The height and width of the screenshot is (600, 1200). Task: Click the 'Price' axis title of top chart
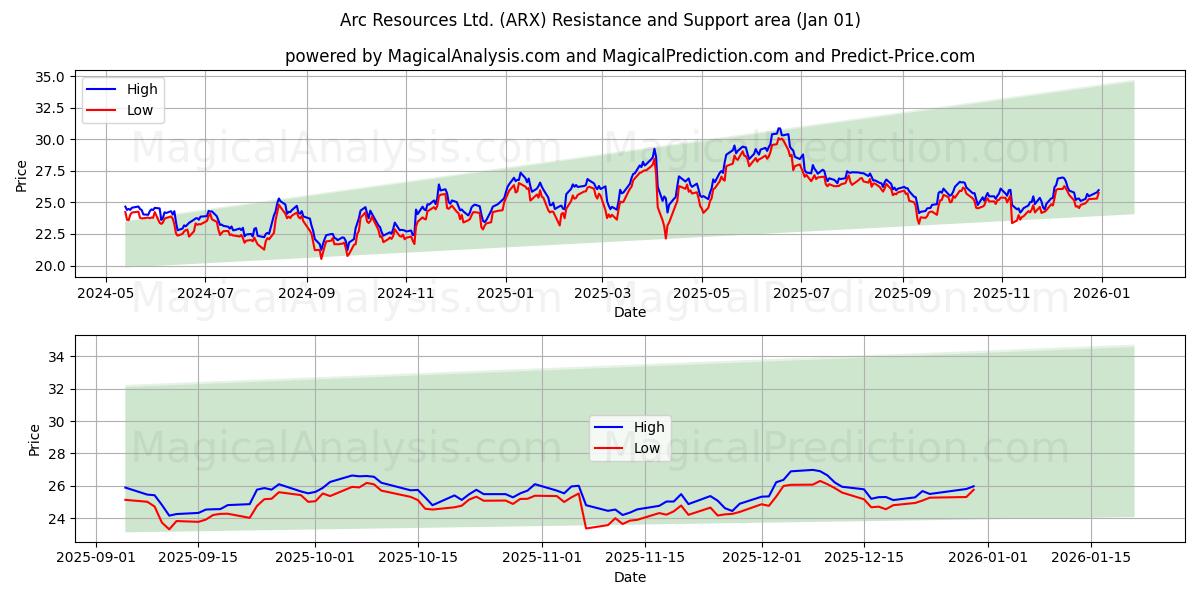(22, 175)
